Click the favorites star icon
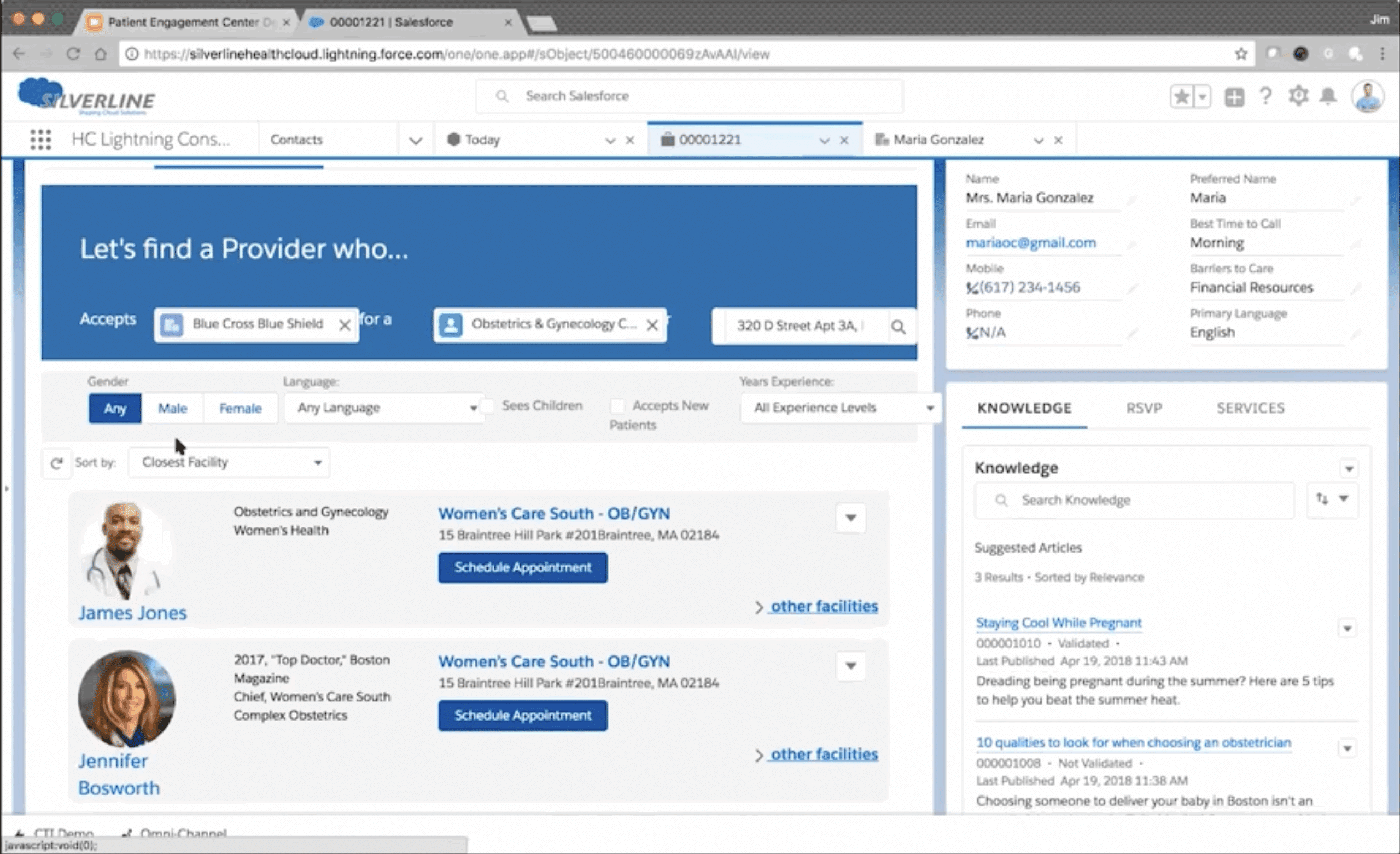The width and height of the screenshot is (1400, 854). tap(1181, 97)
